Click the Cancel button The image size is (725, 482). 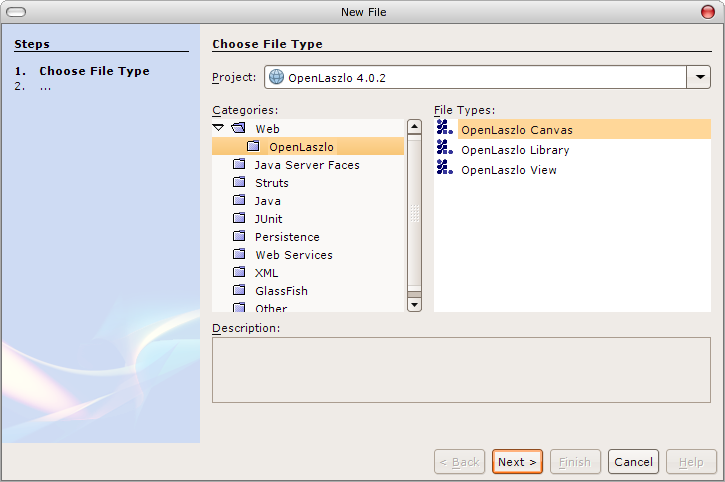tap(633, 462)
